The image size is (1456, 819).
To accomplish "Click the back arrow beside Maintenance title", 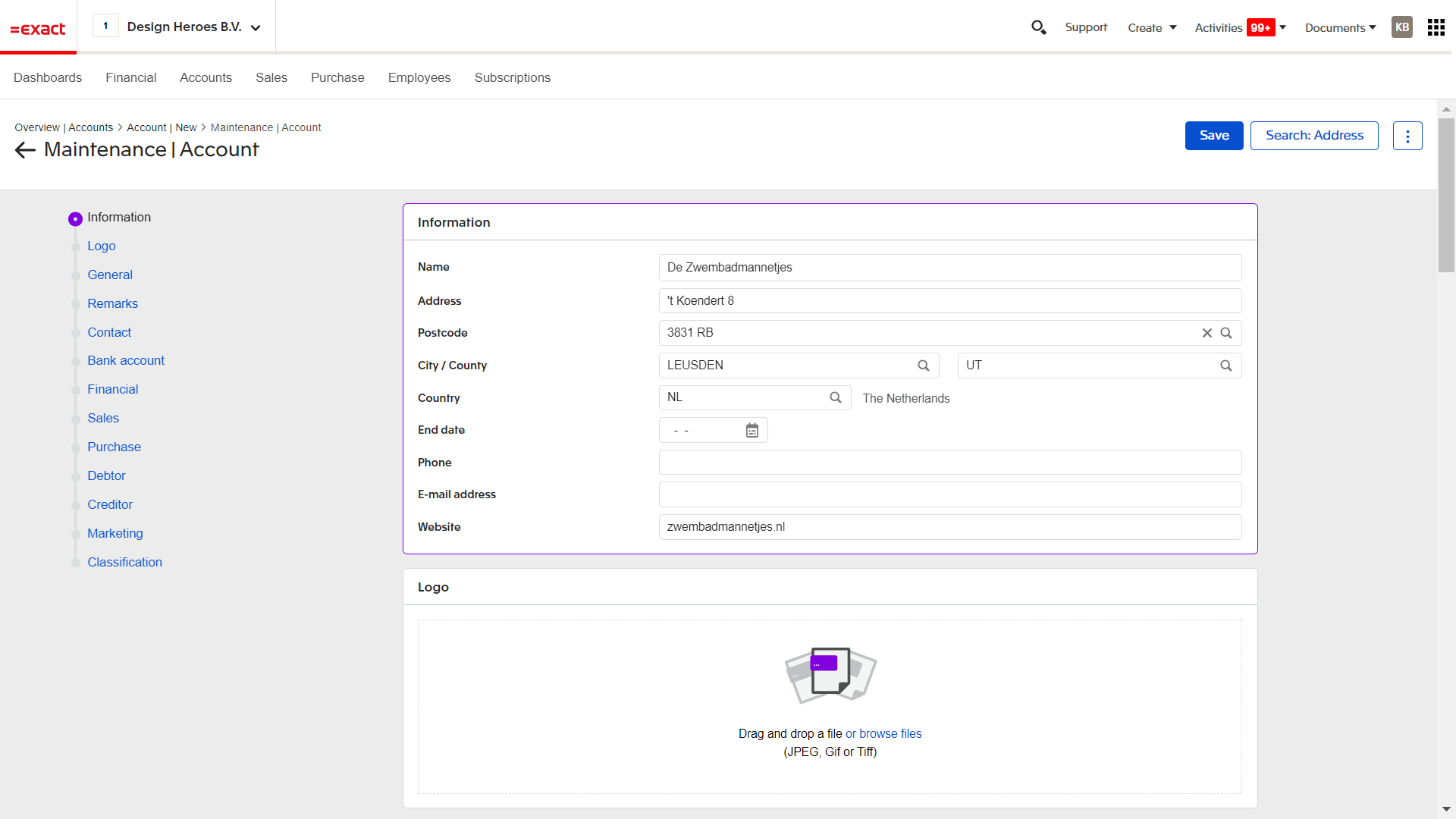I will tap(25, 150).
